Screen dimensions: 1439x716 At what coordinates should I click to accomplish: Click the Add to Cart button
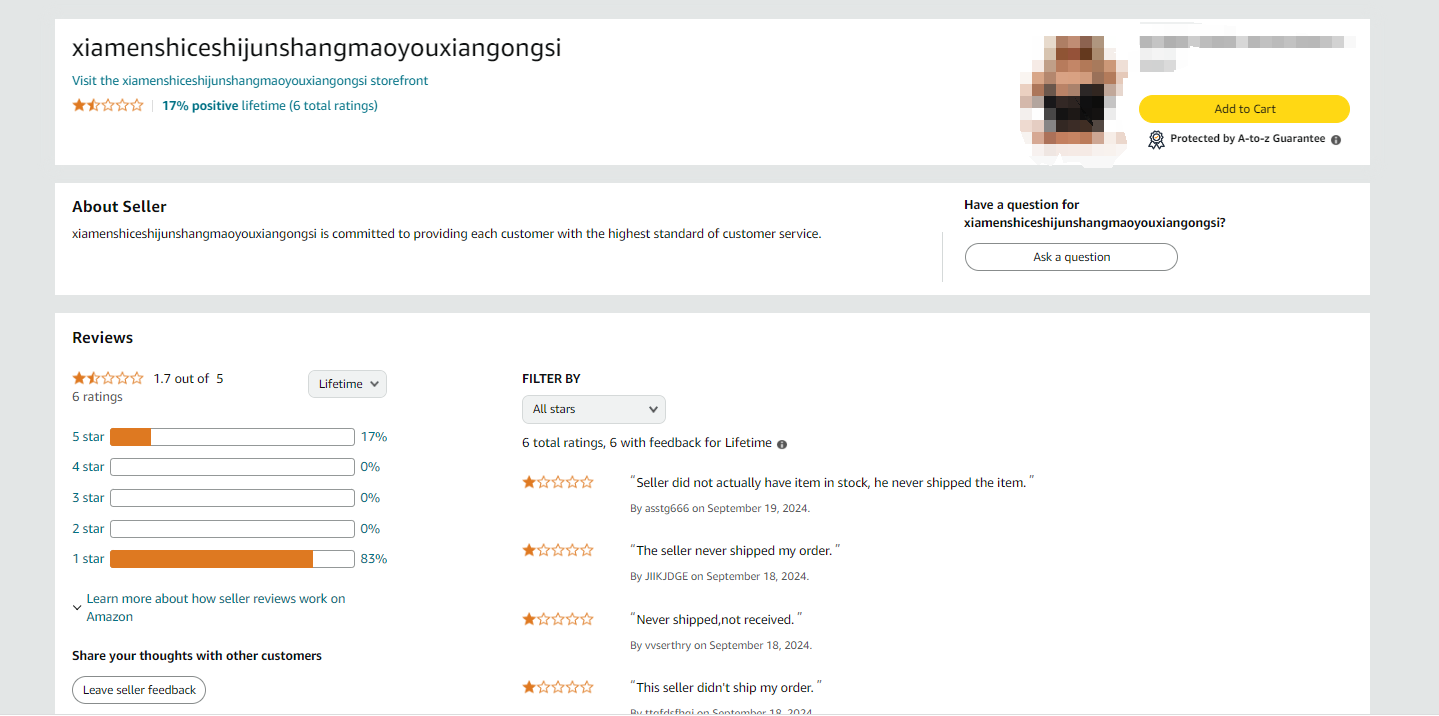coord(1244,109)
